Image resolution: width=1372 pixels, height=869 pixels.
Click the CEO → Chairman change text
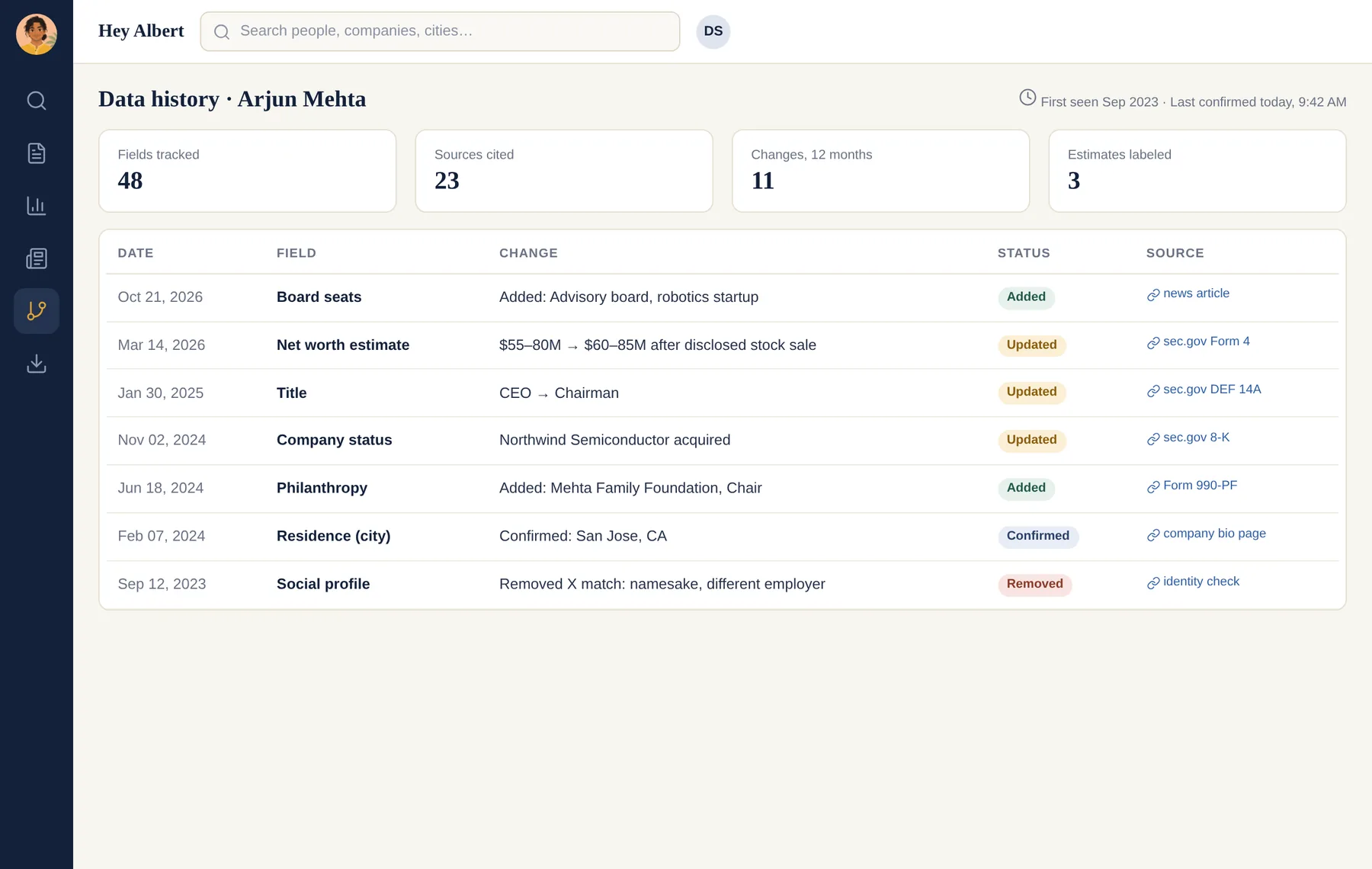coord(559,393)
